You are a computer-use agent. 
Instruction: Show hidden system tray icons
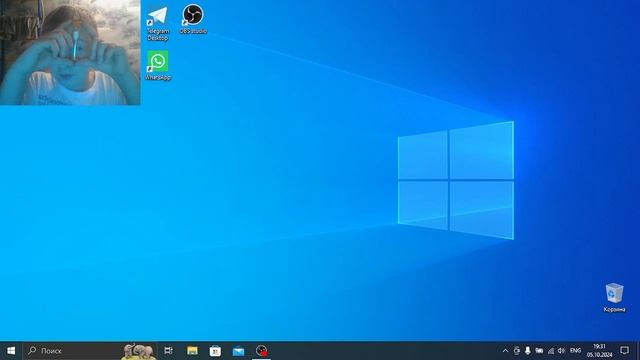pos(505,351)
